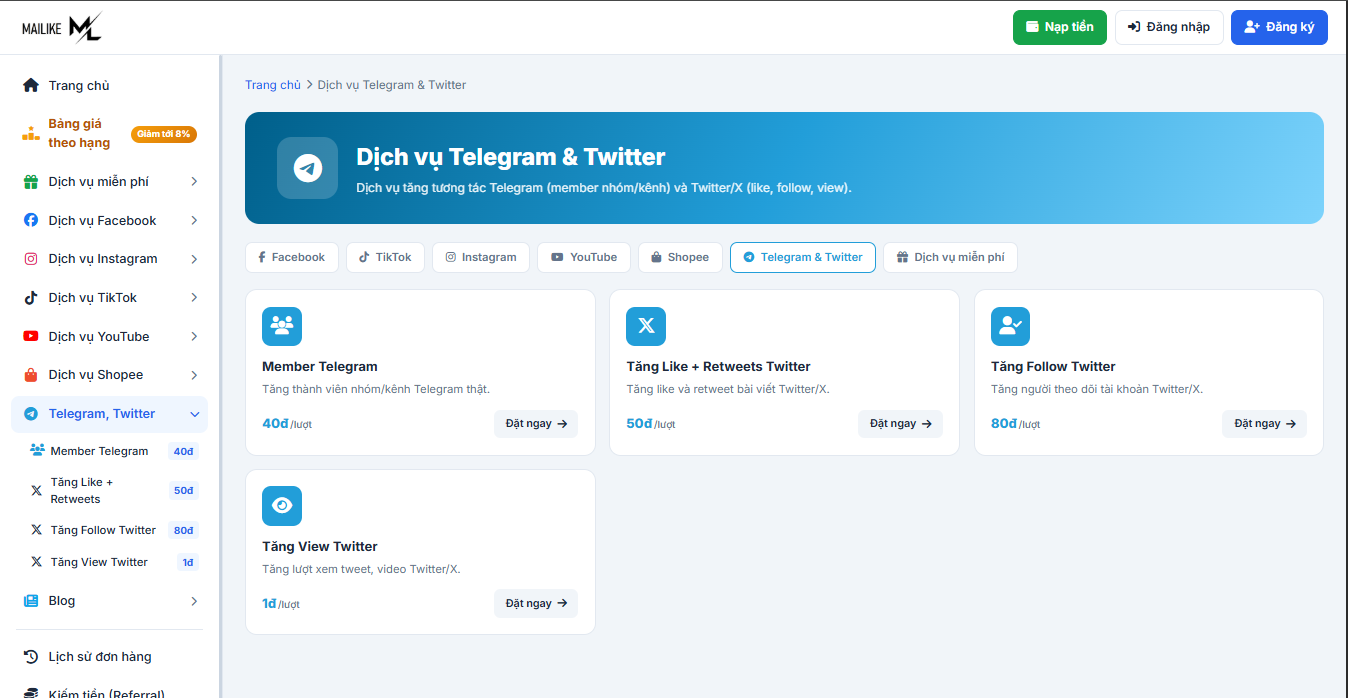The height and width of the screenshot is (698, 1348).
Task: Click the 40đ price badge in sidebar
Action: [x=183, y=451]
